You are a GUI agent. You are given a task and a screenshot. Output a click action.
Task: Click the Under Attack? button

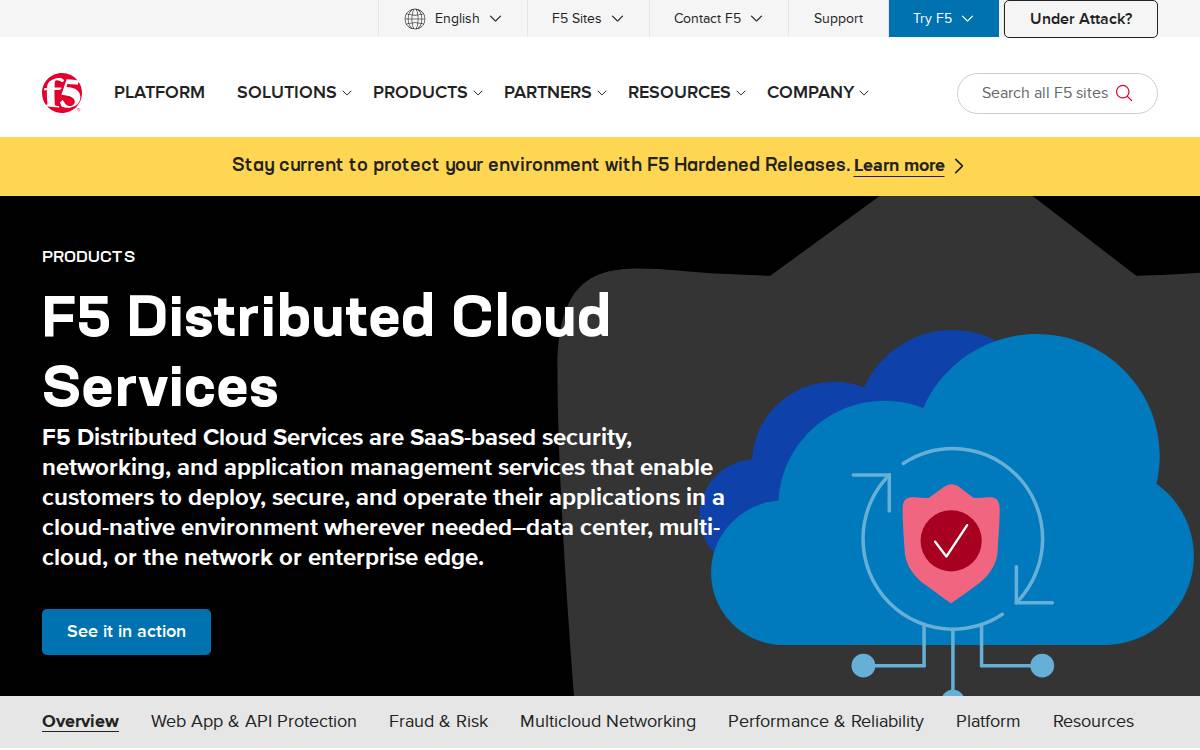tap(1081, 18)
